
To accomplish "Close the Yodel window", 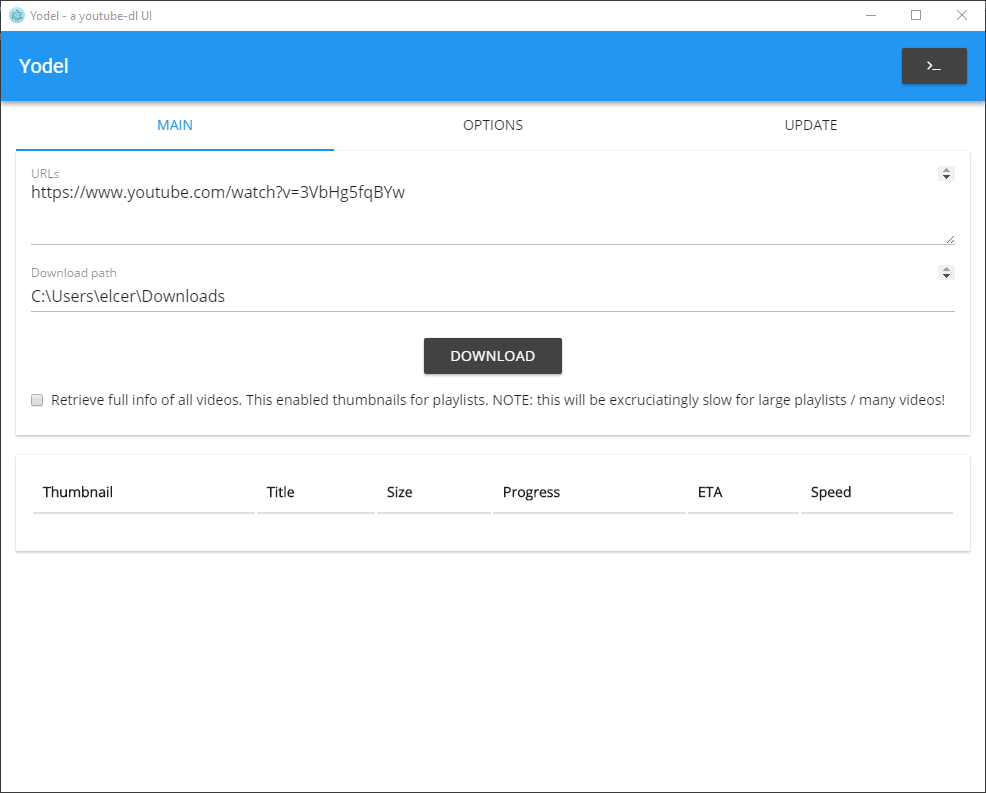I will [x=961, y=16].
